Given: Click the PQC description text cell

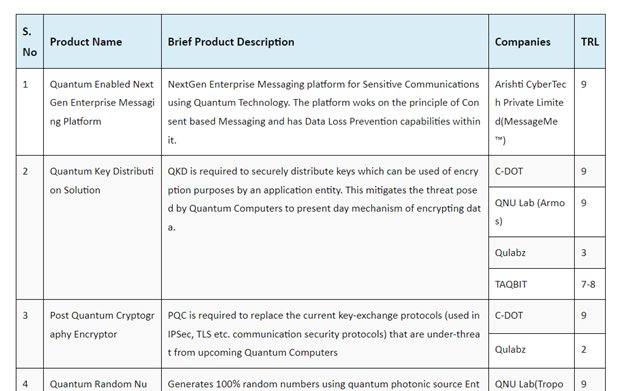Looking at the screenshot, I should tap(325, 334).
